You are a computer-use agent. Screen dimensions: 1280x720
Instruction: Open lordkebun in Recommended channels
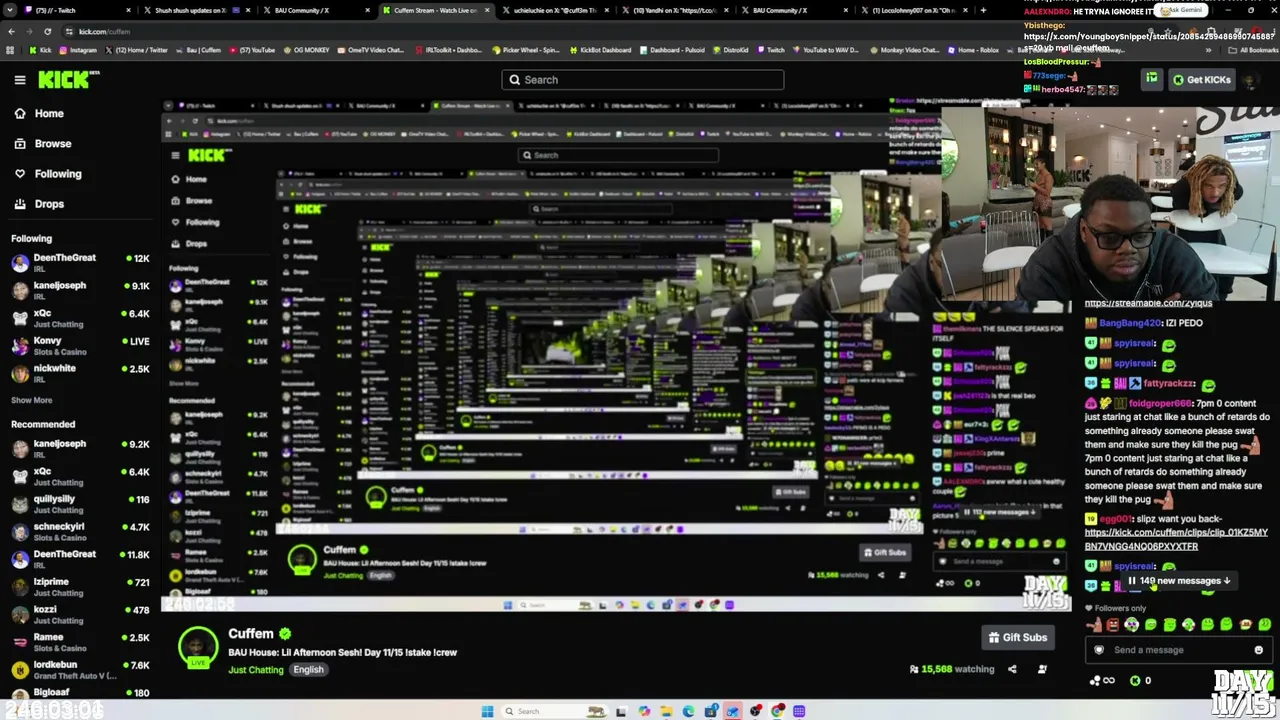pyautogui.click(x=80, y=669)
